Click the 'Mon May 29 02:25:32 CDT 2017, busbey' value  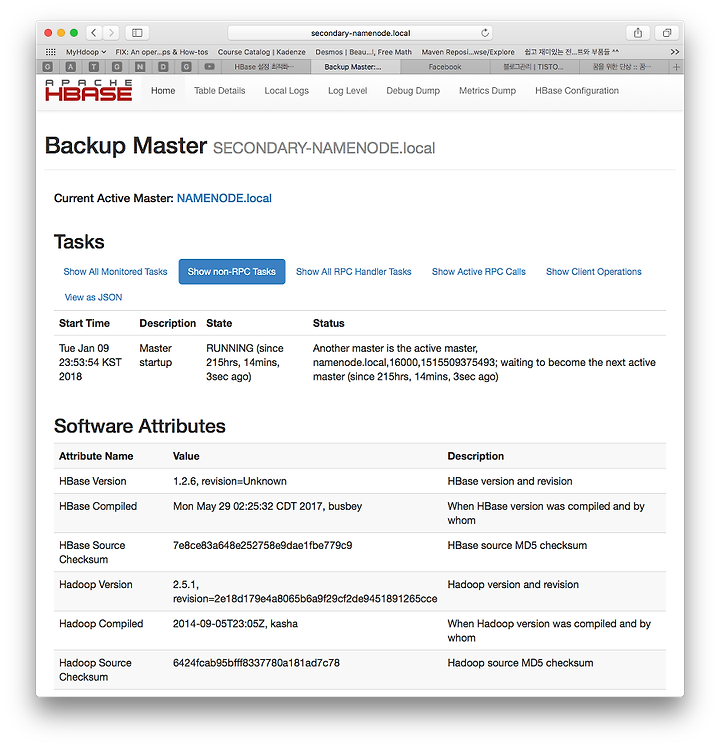click(268, 506)
